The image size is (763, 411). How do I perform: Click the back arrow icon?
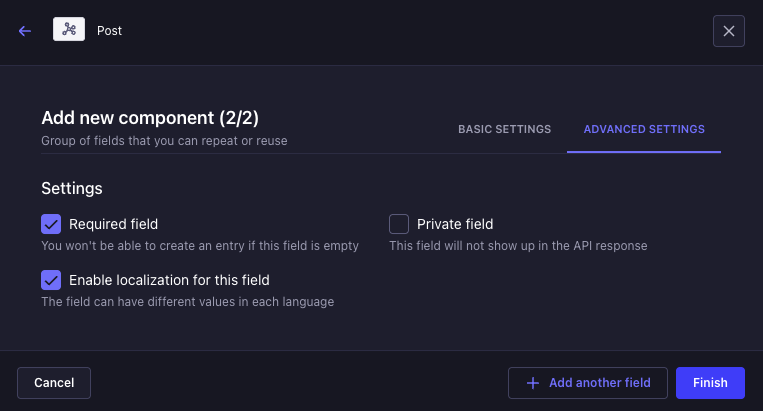25,31
